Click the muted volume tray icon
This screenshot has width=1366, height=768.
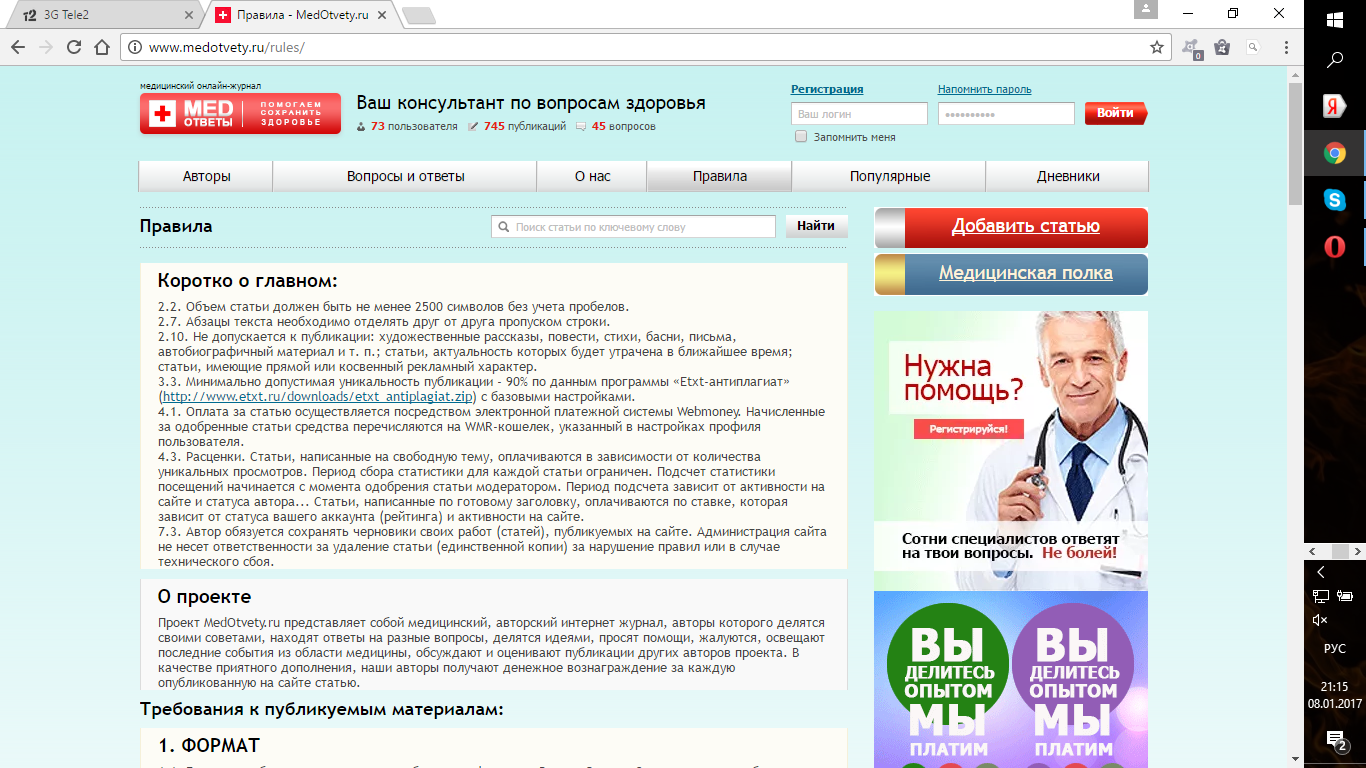(x=1321, y=619)
